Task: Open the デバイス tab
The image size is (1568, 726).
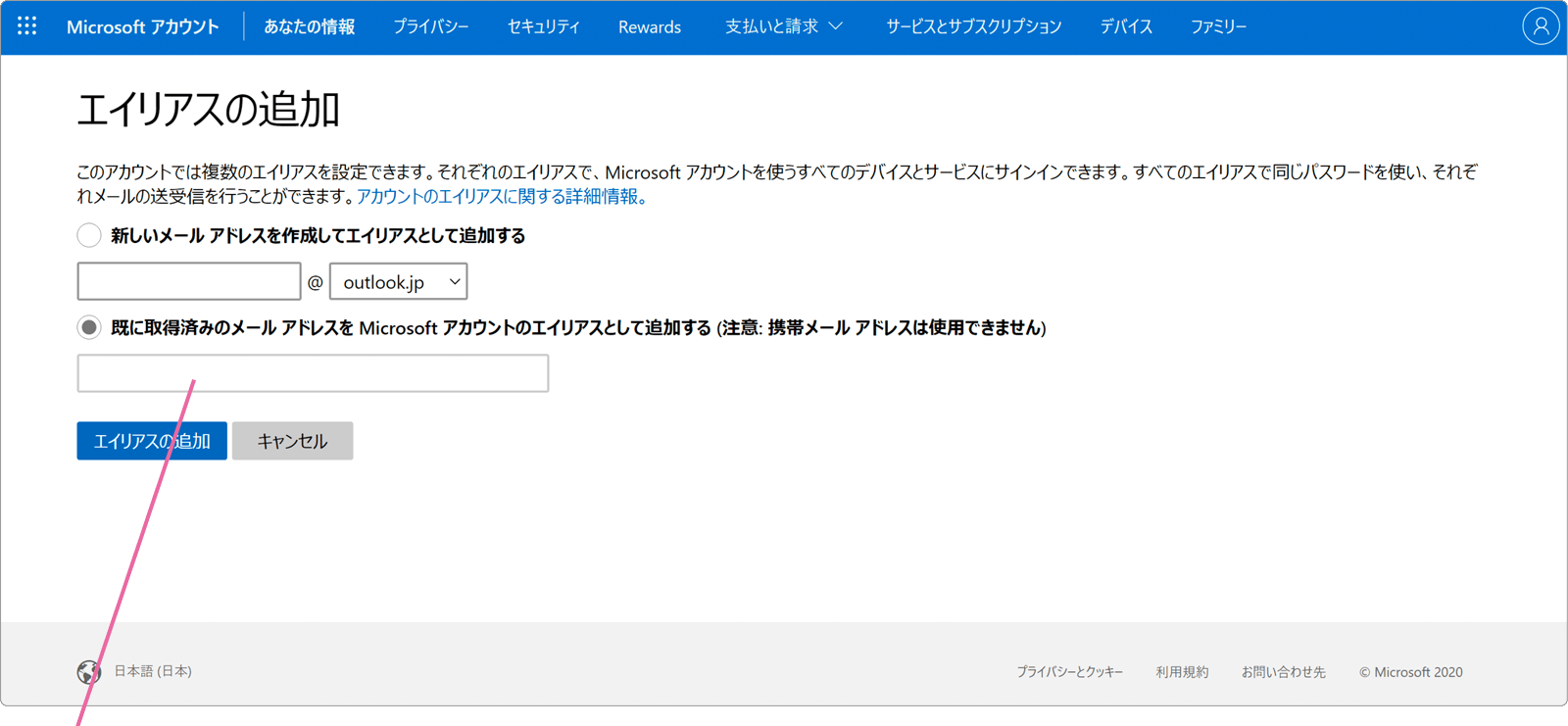Action: pyautogui.click(x=1126, y=26)
